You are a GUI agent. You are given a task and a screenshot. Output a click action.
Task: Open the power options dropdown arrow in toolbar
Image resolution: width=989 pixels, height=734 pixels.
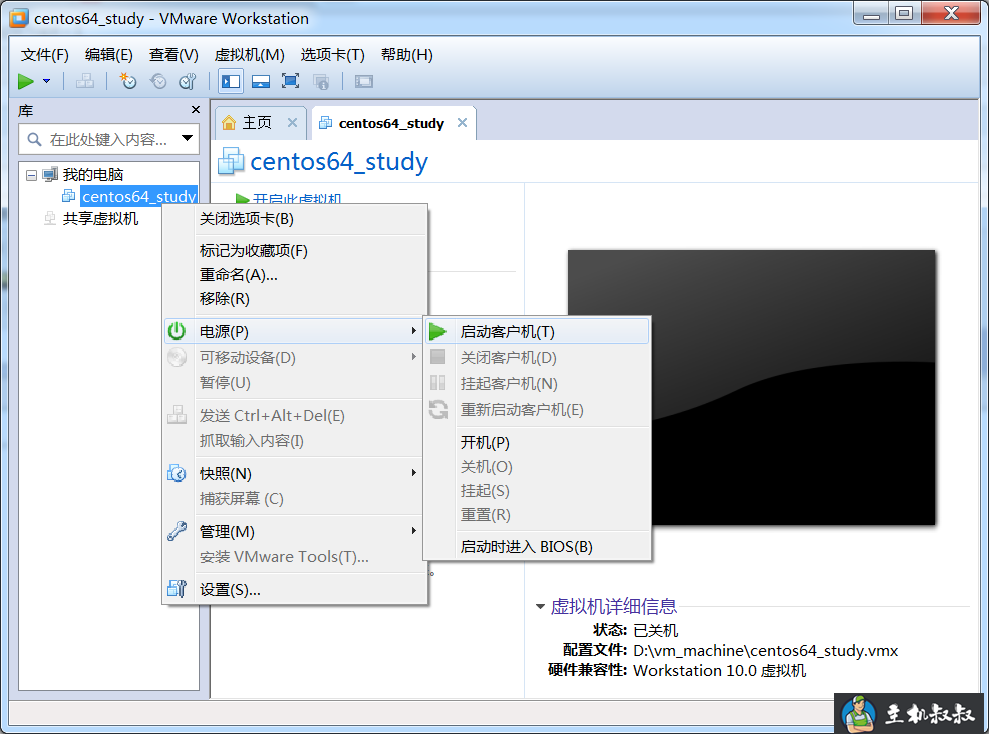[46, 81]
